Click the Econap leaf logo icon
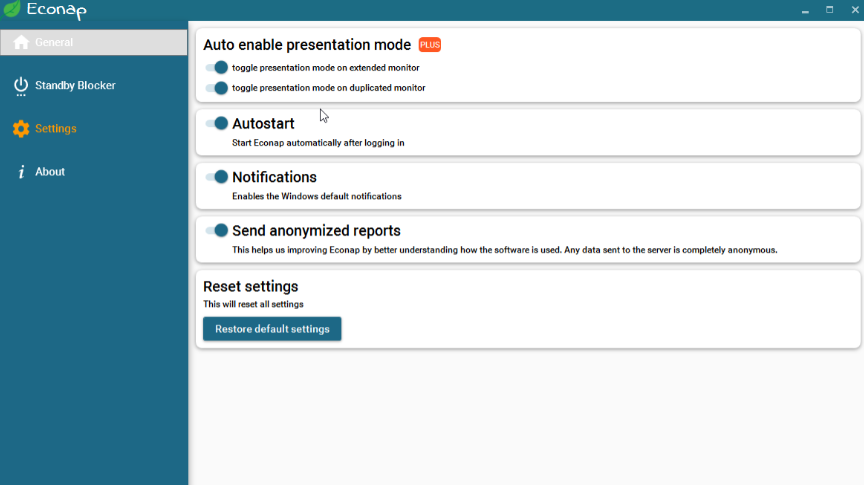Viewport: 864px width, 485px height. click(x=12, y=9)
